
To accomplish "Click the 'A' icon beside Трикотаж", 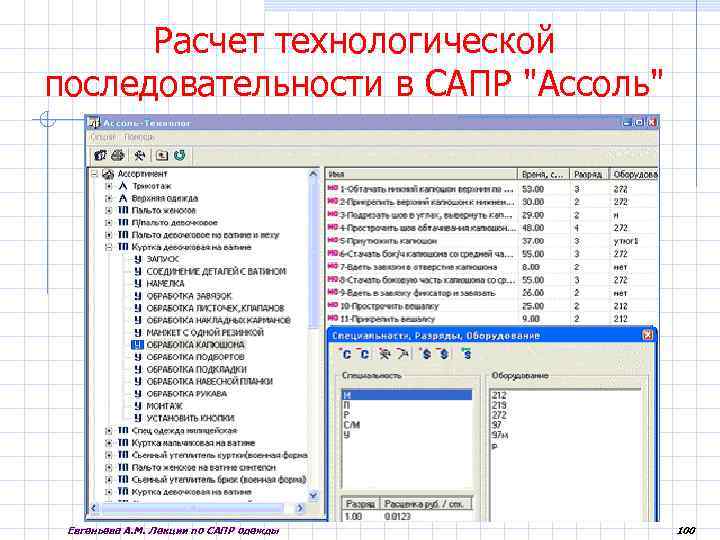I will 123,186.
